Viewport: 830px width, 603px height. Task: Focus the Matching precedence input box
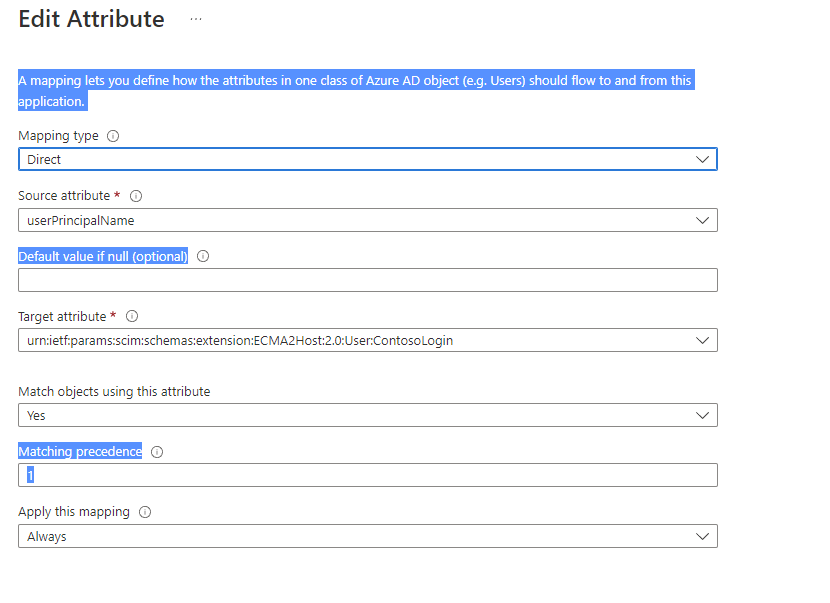click(x=367, y=475)
